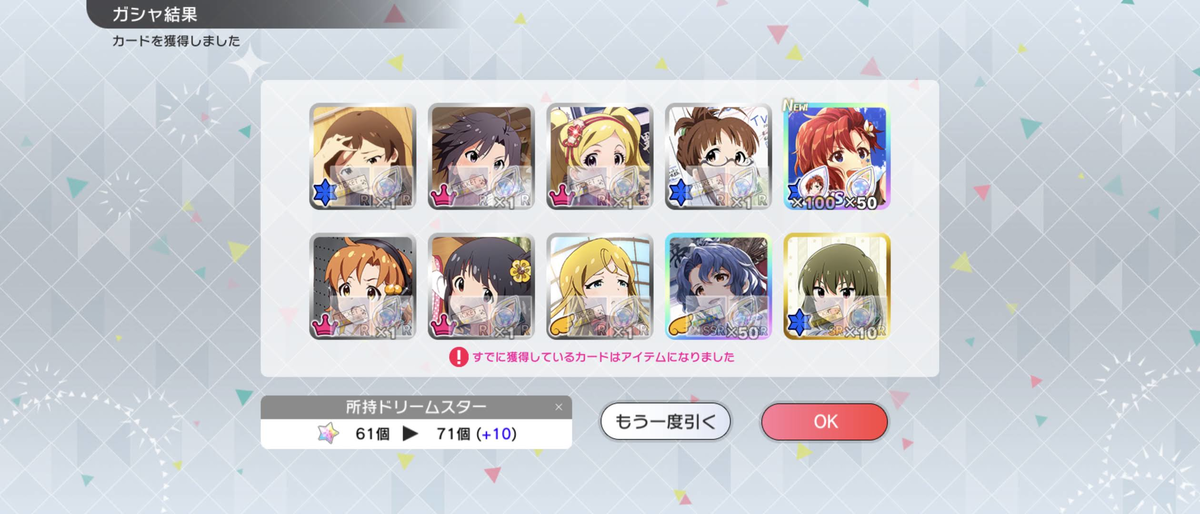Choose the blonde twin-tail idol card
This screenshot has width=1200, height=514.
[x=600, y=156]
